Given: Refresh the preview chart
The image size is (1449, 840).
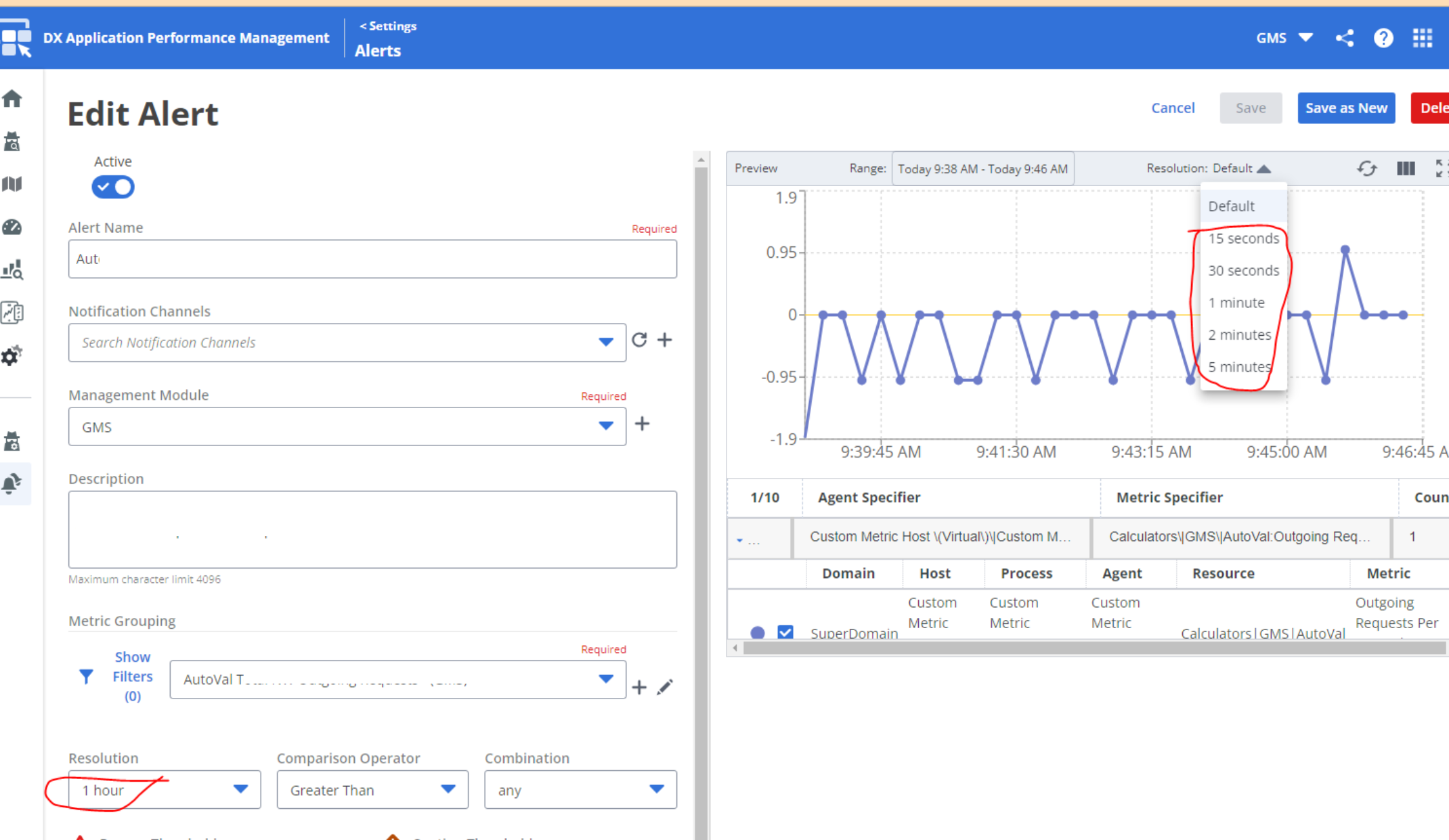Looking at the screenshot, I should pyautogui.click(x=1366, y=169).
